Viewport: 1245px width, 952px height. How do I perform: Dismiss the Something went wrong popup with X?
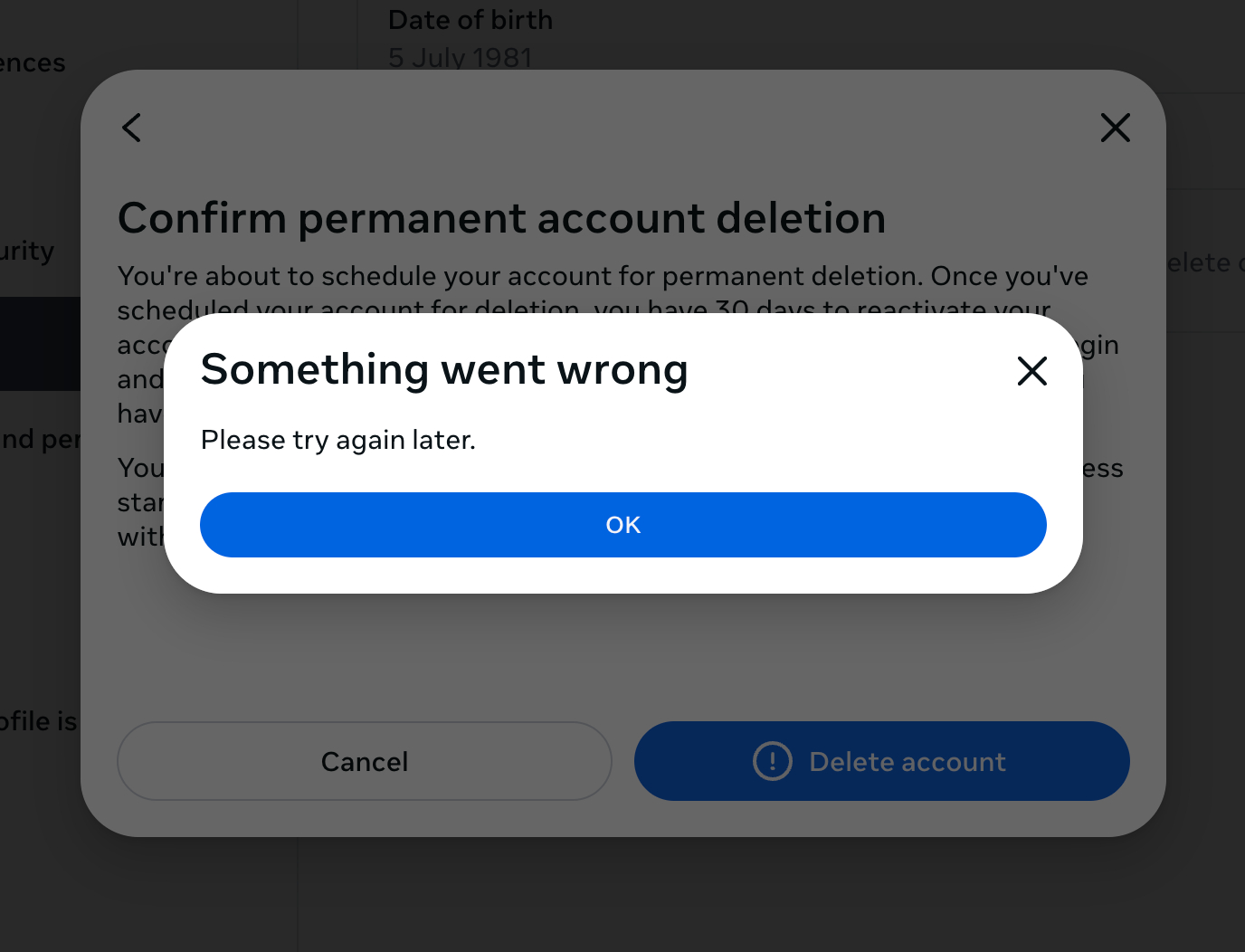[1031, 371]
